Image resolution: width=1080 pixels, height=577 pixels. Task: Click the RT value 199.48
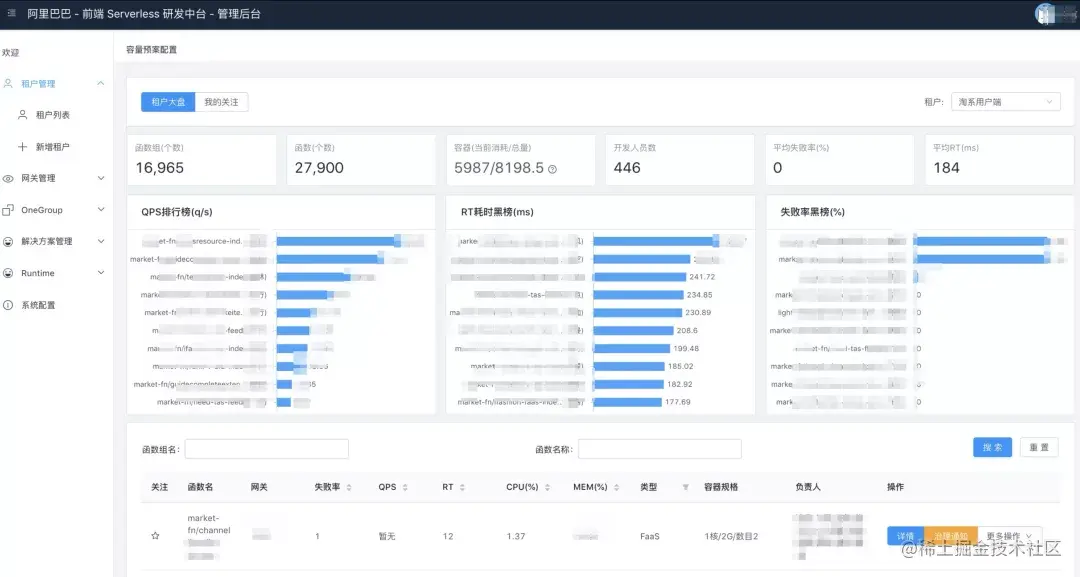point(686,348)
